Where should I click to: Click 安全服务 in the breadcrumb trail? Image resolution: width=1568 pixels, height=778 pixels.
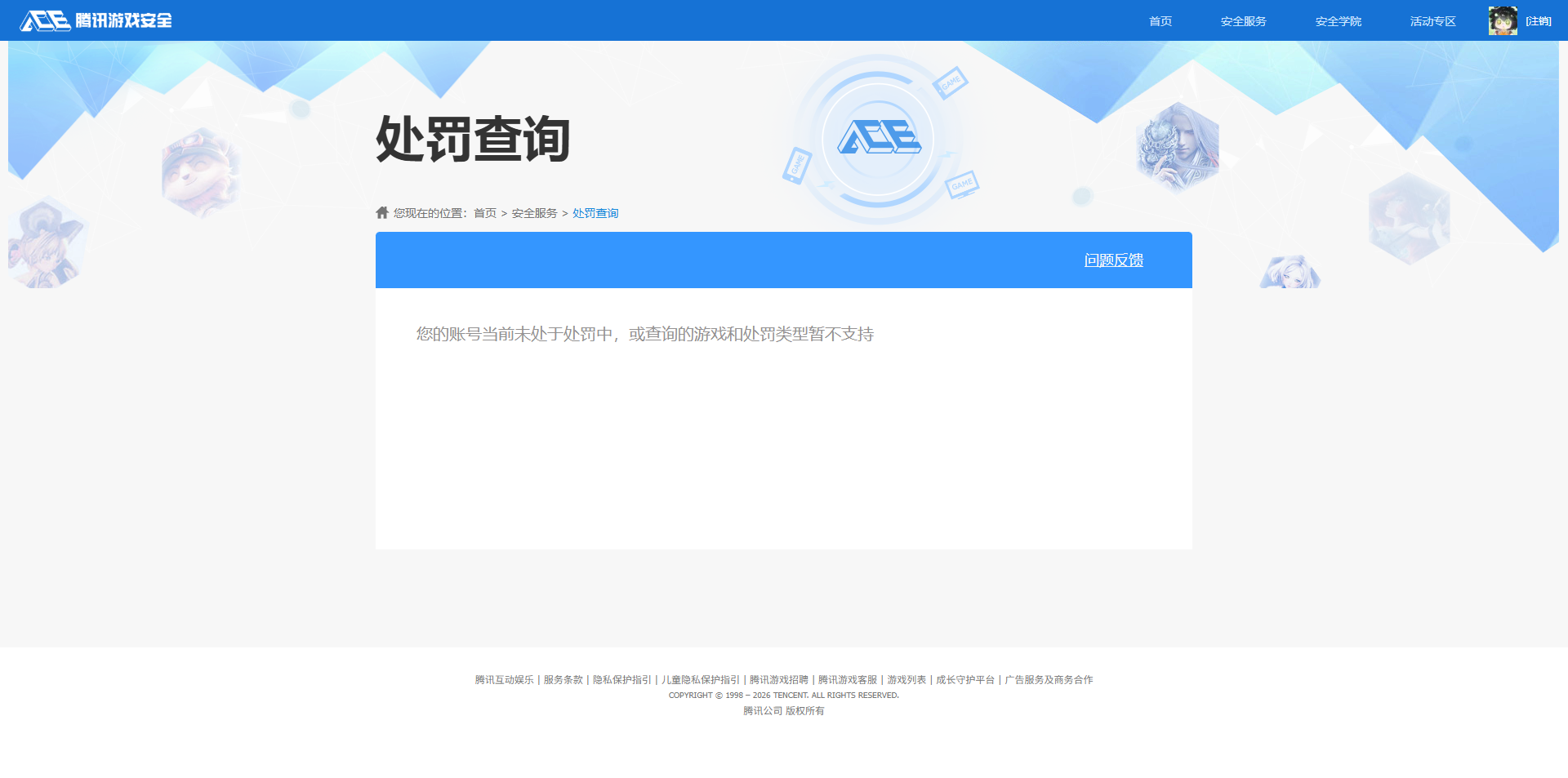[x=534, y=213]
